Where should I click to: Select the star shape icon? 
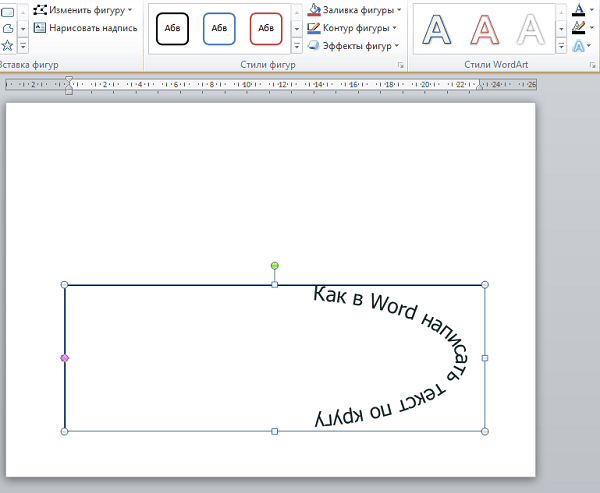click(7, 46)
